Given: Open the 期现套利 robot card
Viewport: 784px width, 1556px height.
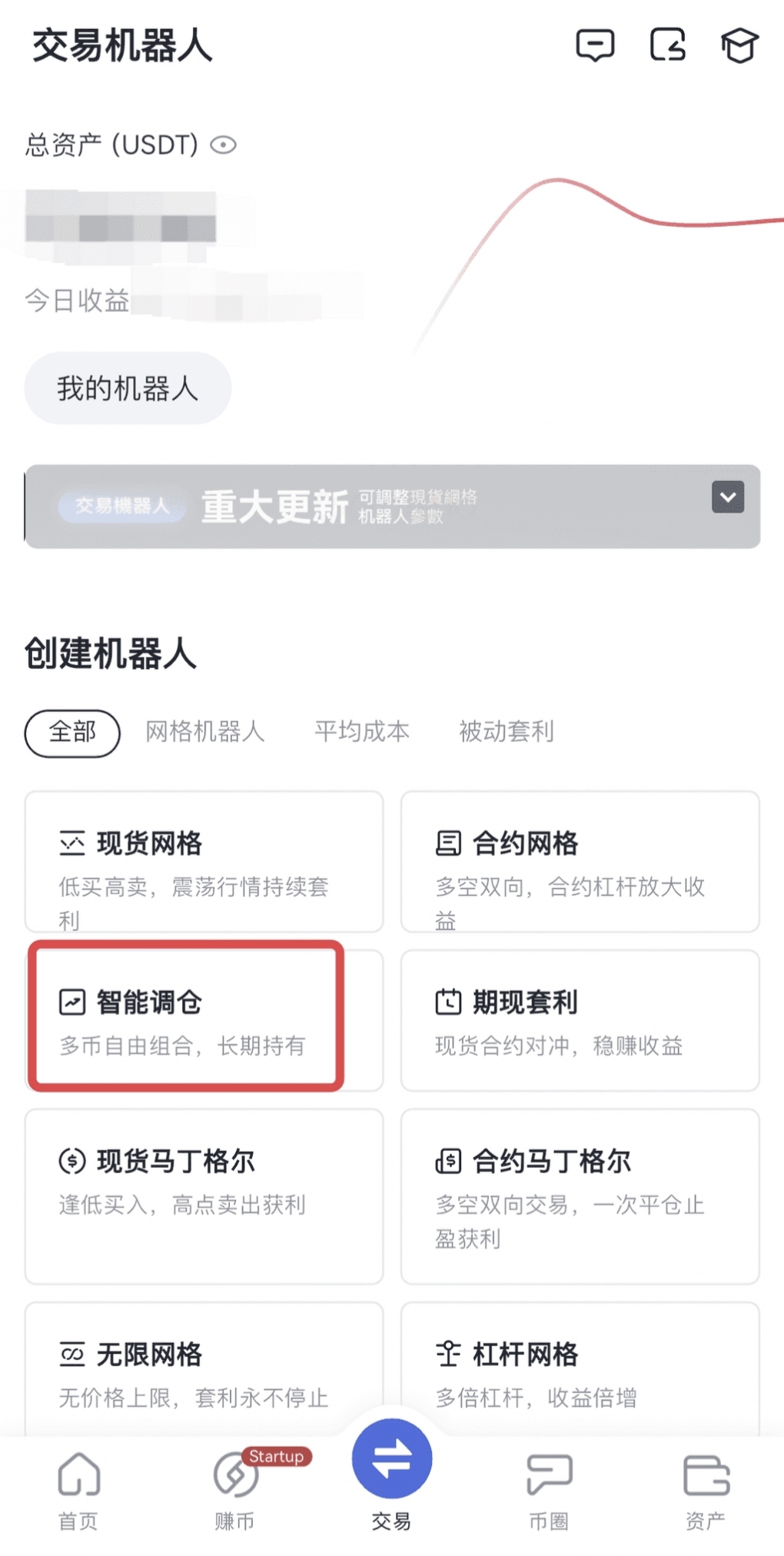Looking at the screenshot, I should 580,1020.
